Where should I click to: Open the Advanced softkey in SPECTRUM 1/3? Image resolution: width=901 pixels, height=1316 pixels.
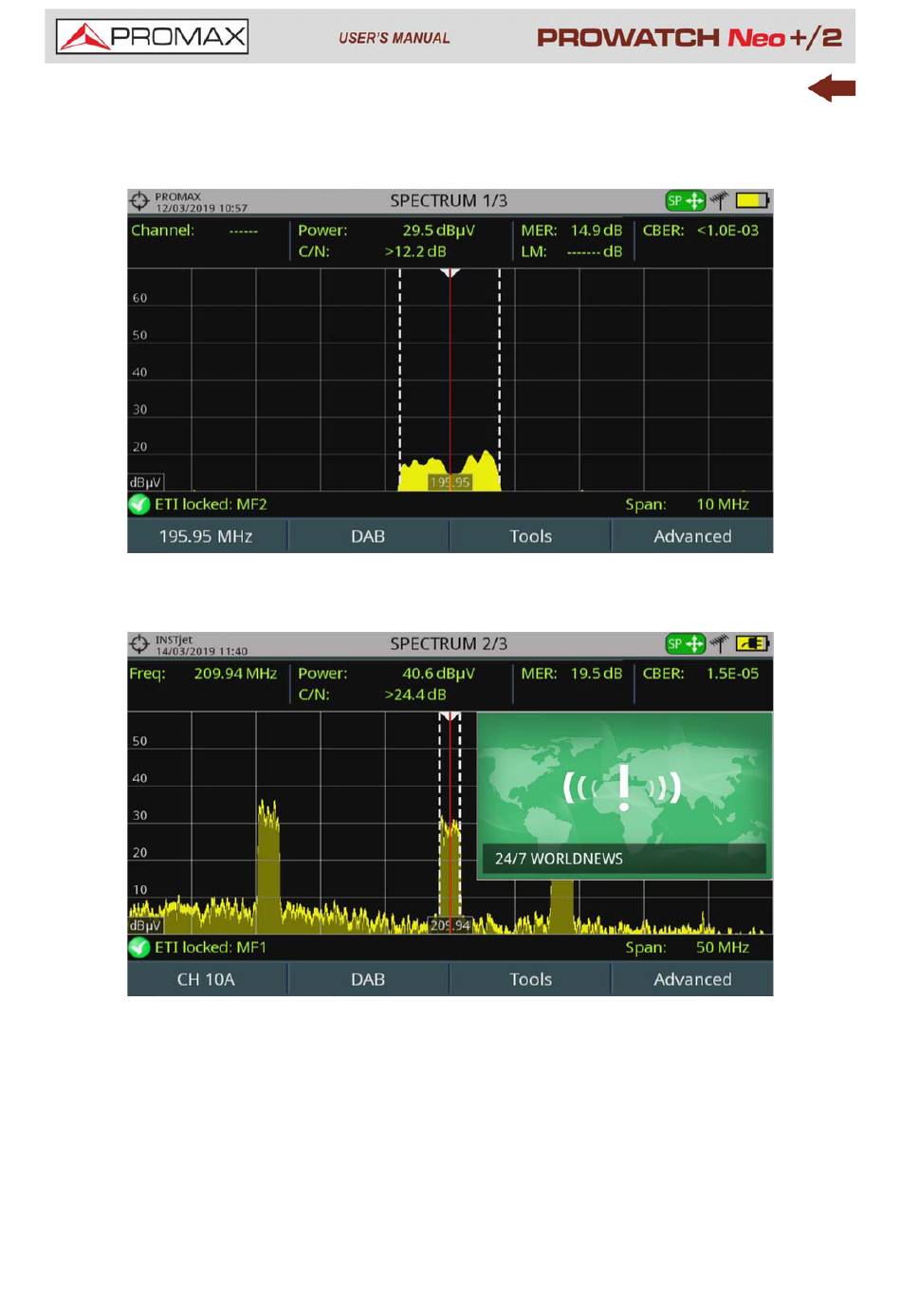[692, 536]
